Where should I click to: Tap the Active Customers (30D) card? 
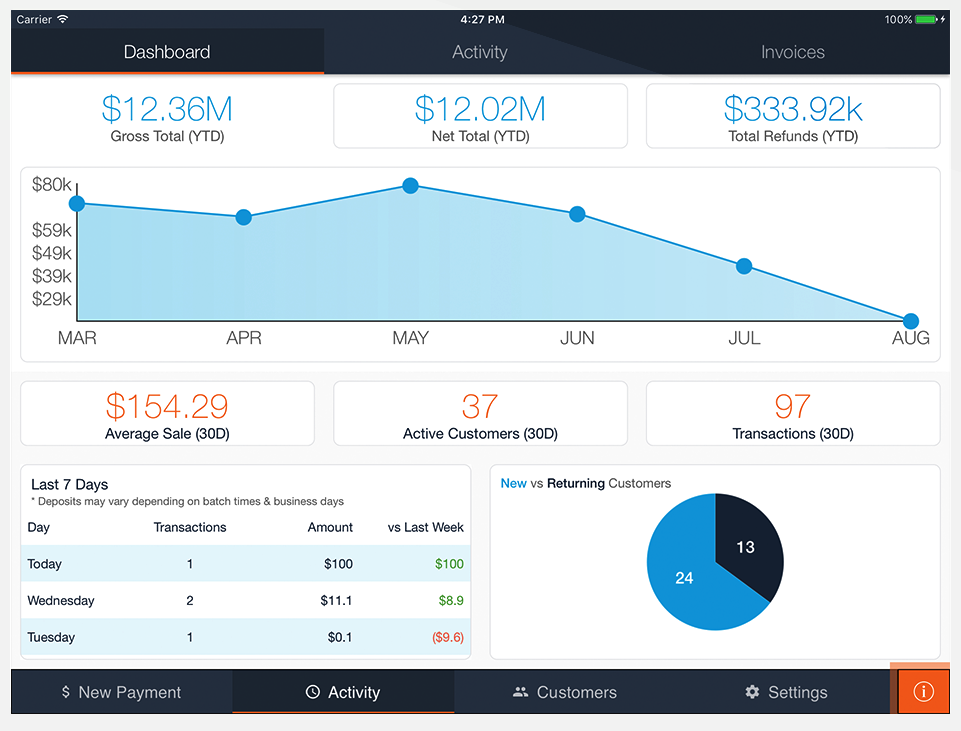(480, 414)
